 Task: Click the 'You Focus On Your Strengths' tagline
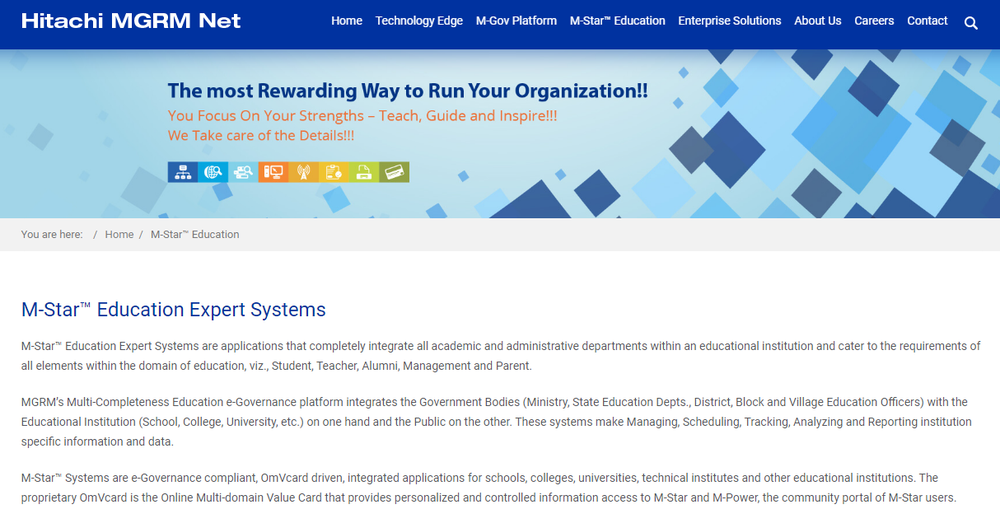click(362, 115)
